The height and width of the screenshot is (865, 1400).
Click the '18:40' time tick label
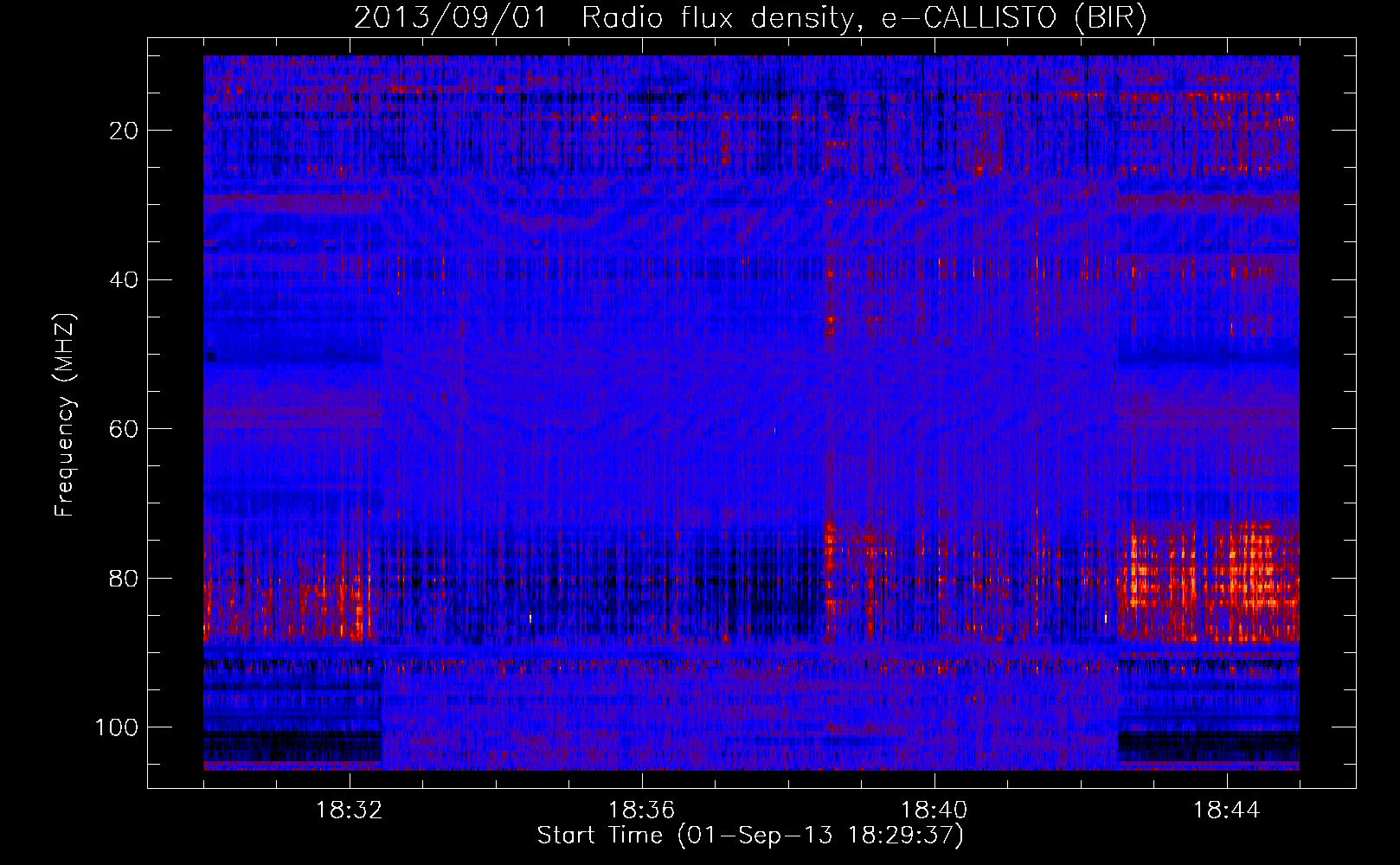point(934,811)
